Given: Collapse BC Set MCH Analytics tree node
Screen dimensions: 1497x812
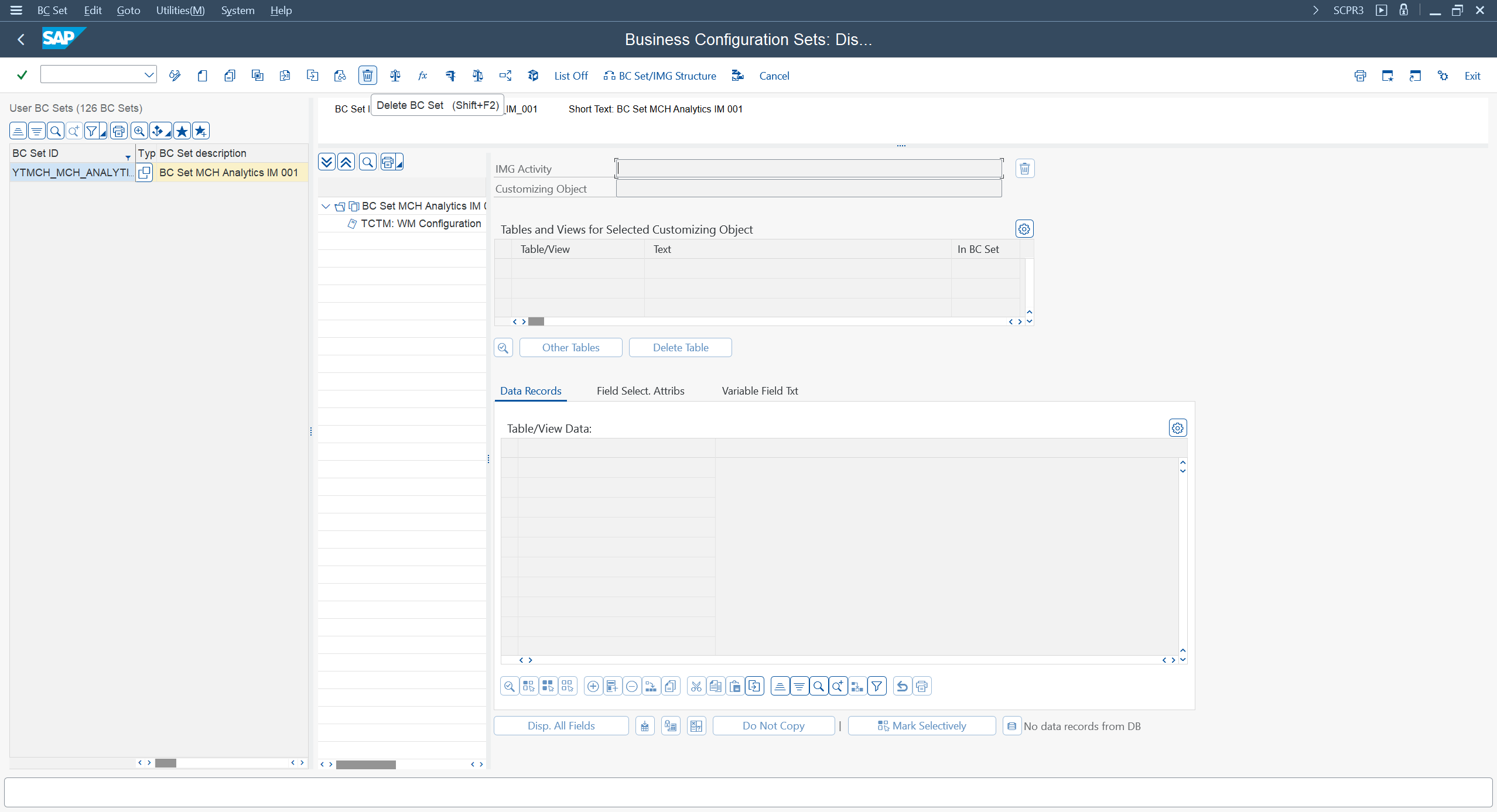Looking at the screenshot, I should [x=326, y=206].
